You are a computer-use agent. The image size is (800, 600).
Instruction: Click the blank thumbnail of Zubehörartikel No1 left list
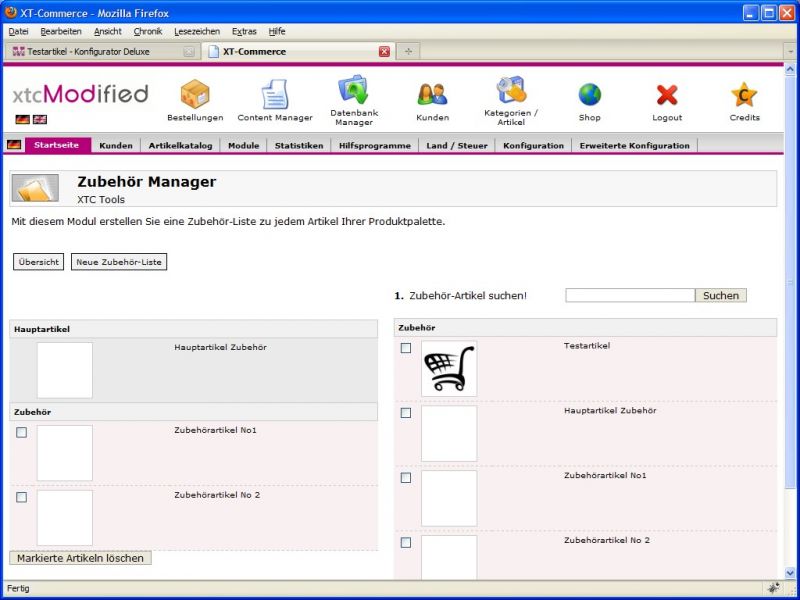[65, 453]
